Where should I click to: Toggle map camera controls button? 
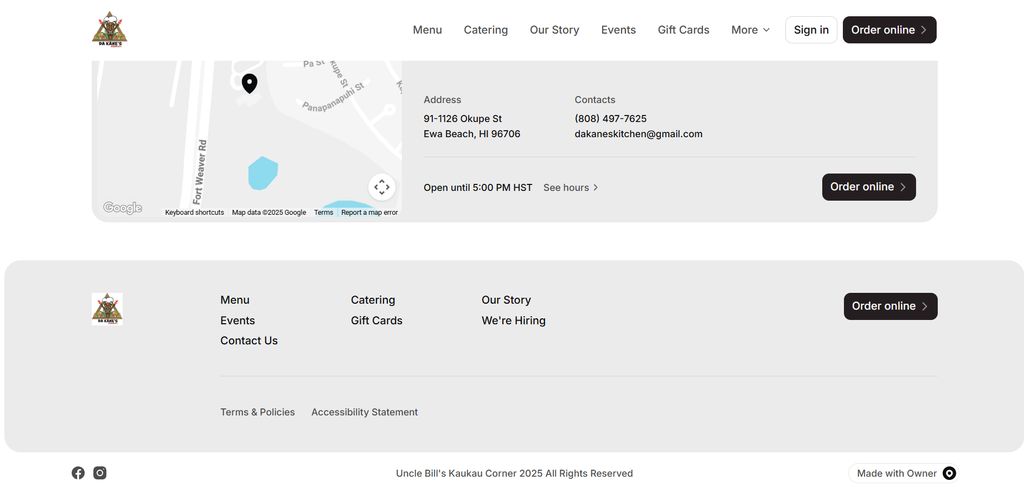point(381,187)
